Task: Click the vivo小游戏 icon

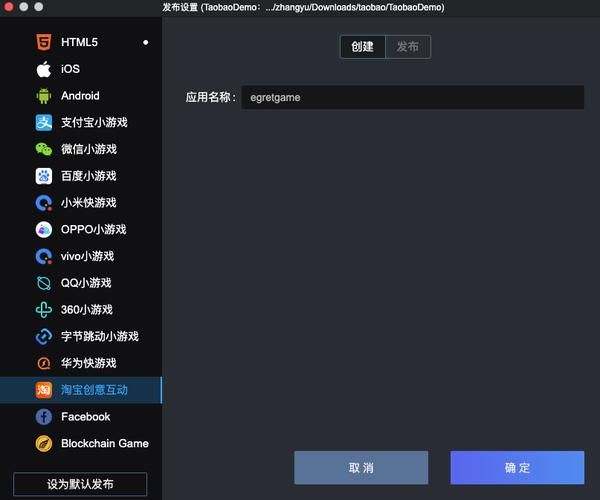Action: click(x=44, y=256)
